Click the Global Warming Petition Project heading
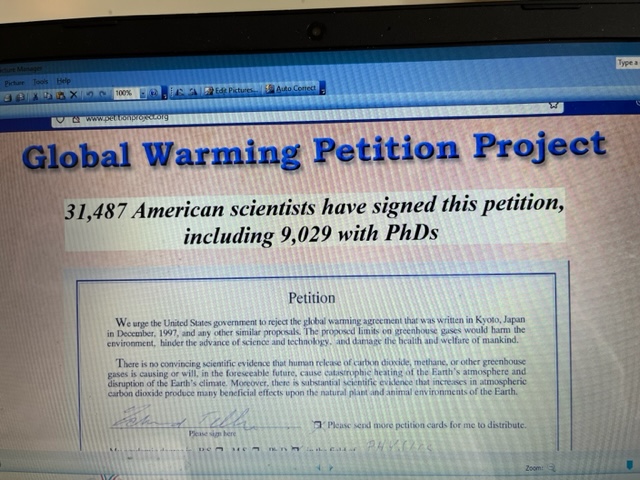Viewport: 640px width, 480px height. click(x=314, y=151)
